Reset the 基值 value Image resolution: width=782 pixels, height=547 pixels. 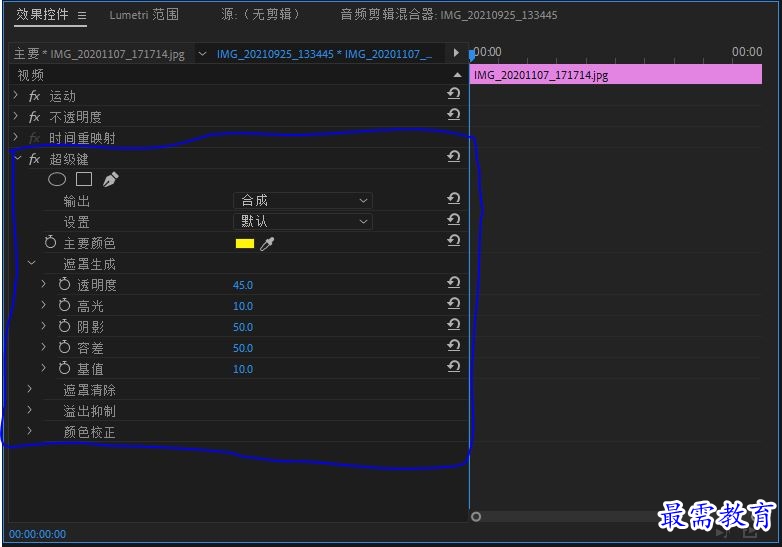click(x=453, y=366)
